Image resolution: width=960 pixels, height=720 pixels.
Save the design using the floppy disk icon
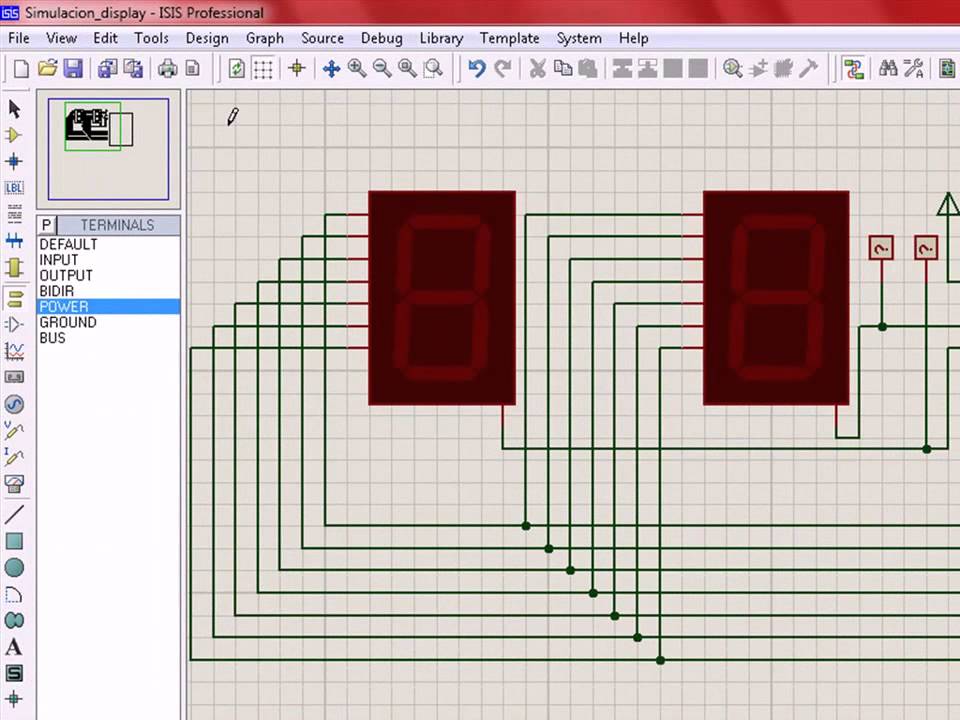tap(73, 68)
